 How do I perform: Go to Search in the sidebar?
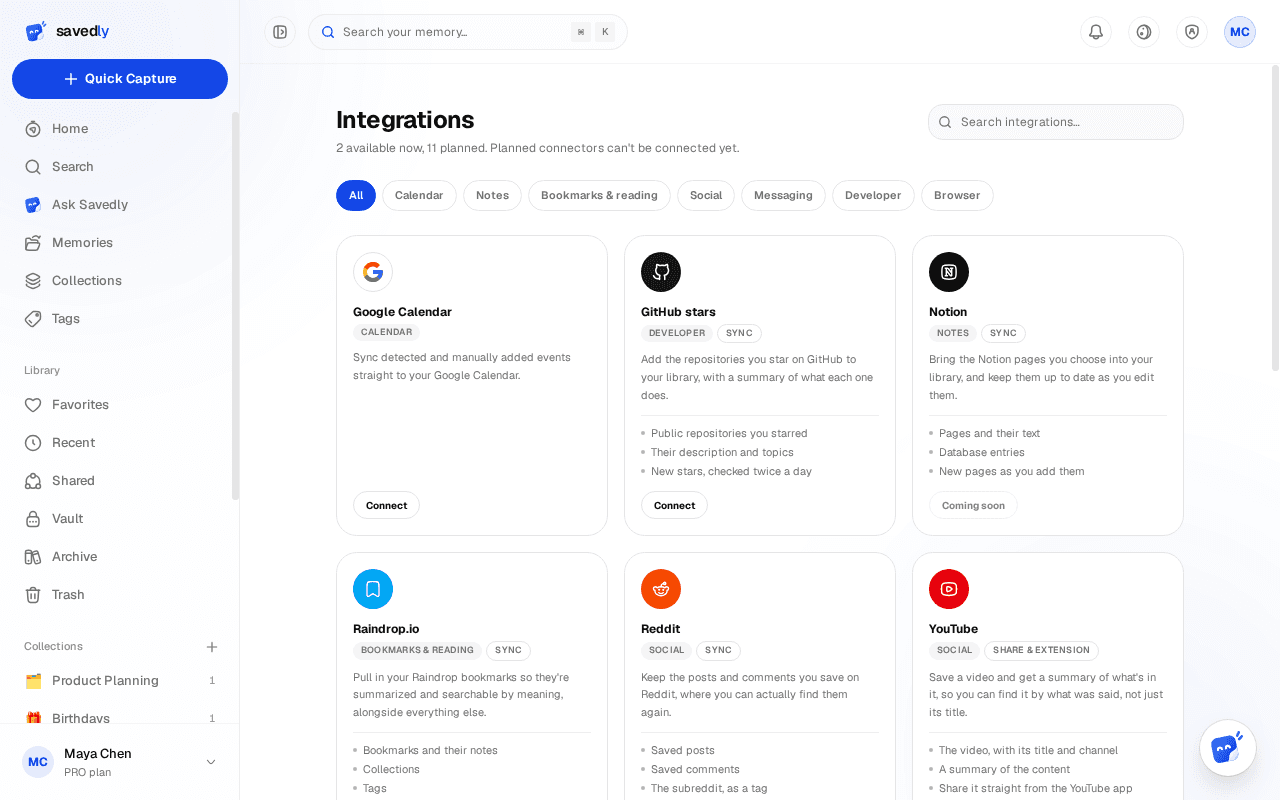[x=120, y=167]
